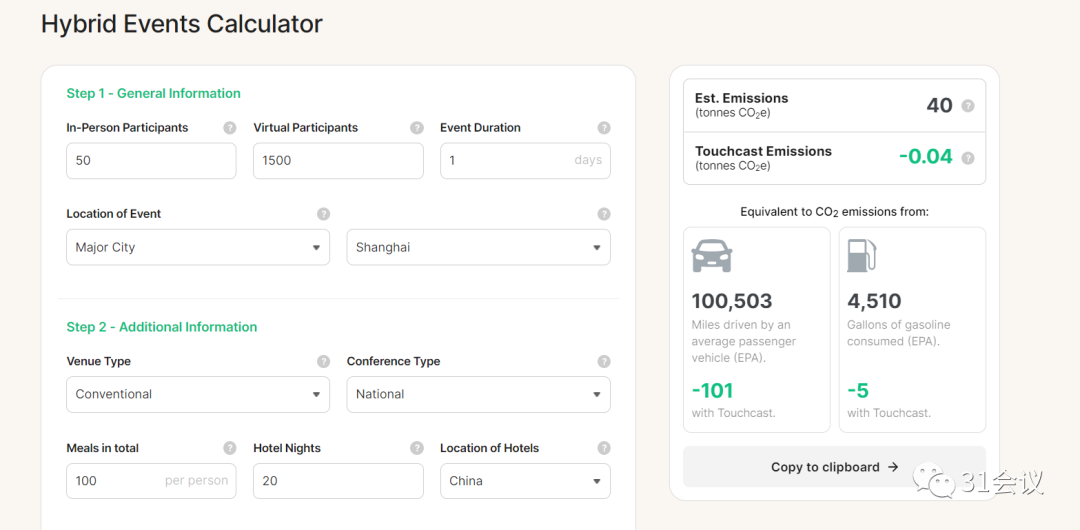Click help icon beside Est. Emissions value
Image resolution: width=1080 pixels, height=530 pixels.
tap(968, 106)
